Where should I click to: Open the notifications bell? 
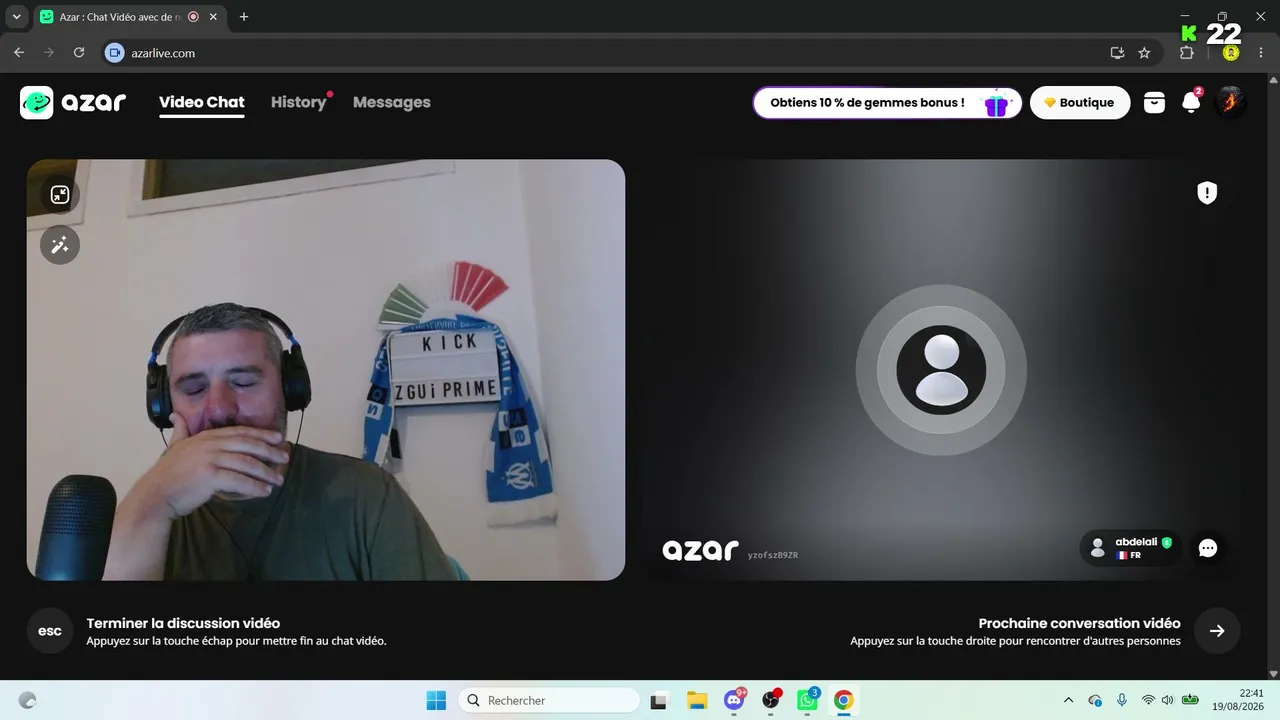coord(1191,102)
